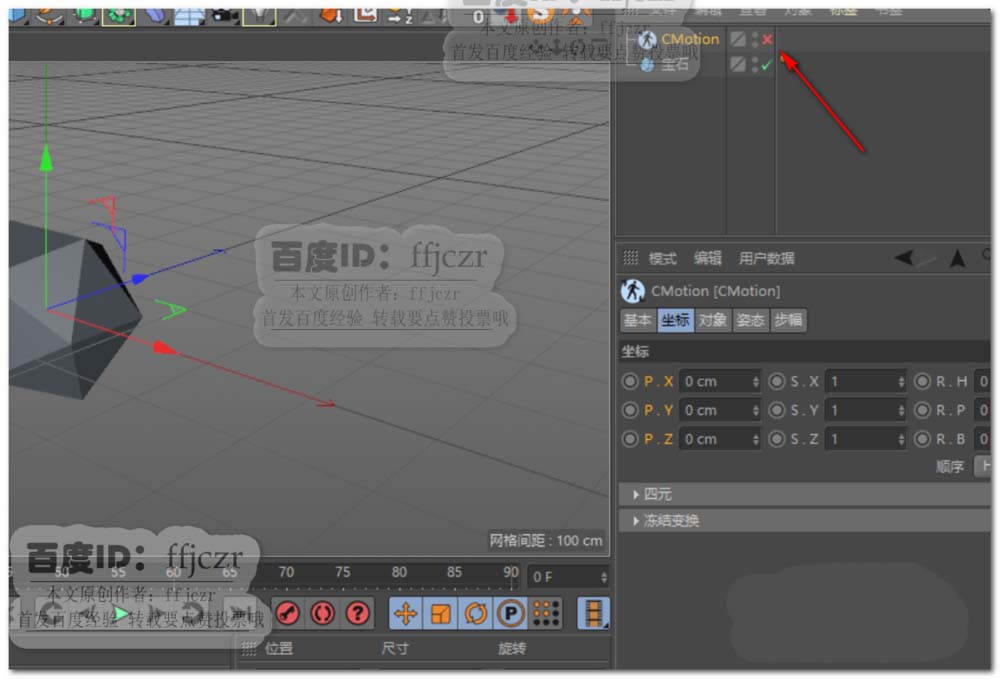1000x679 pixels.
Task: Select the CMotion object name
Action: click(690, 40)
